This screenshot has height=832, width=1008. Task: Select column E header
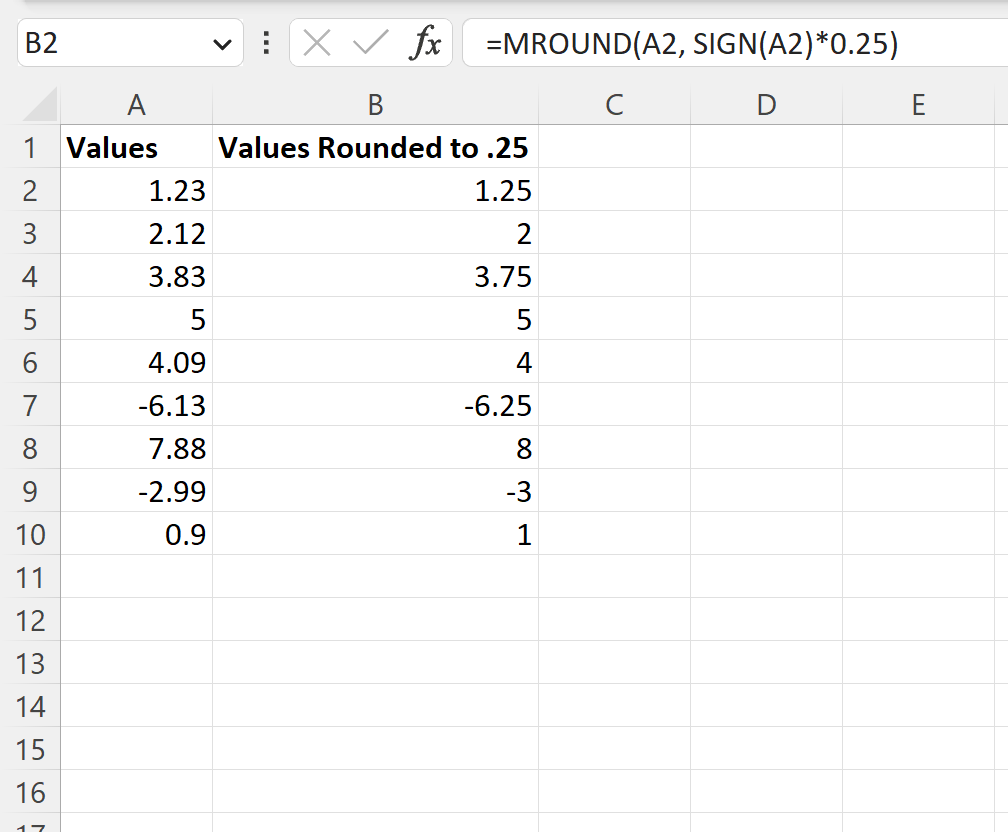point(917,104)
